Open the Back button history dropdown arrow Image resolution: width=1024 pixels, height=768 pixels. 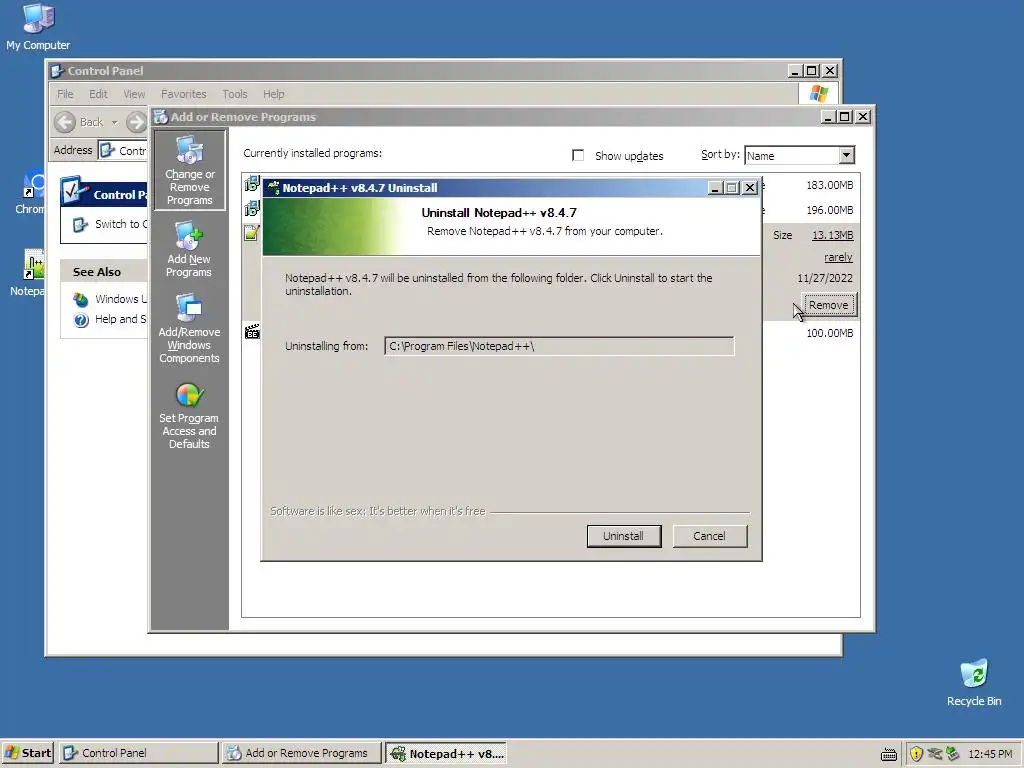[114, 122]
